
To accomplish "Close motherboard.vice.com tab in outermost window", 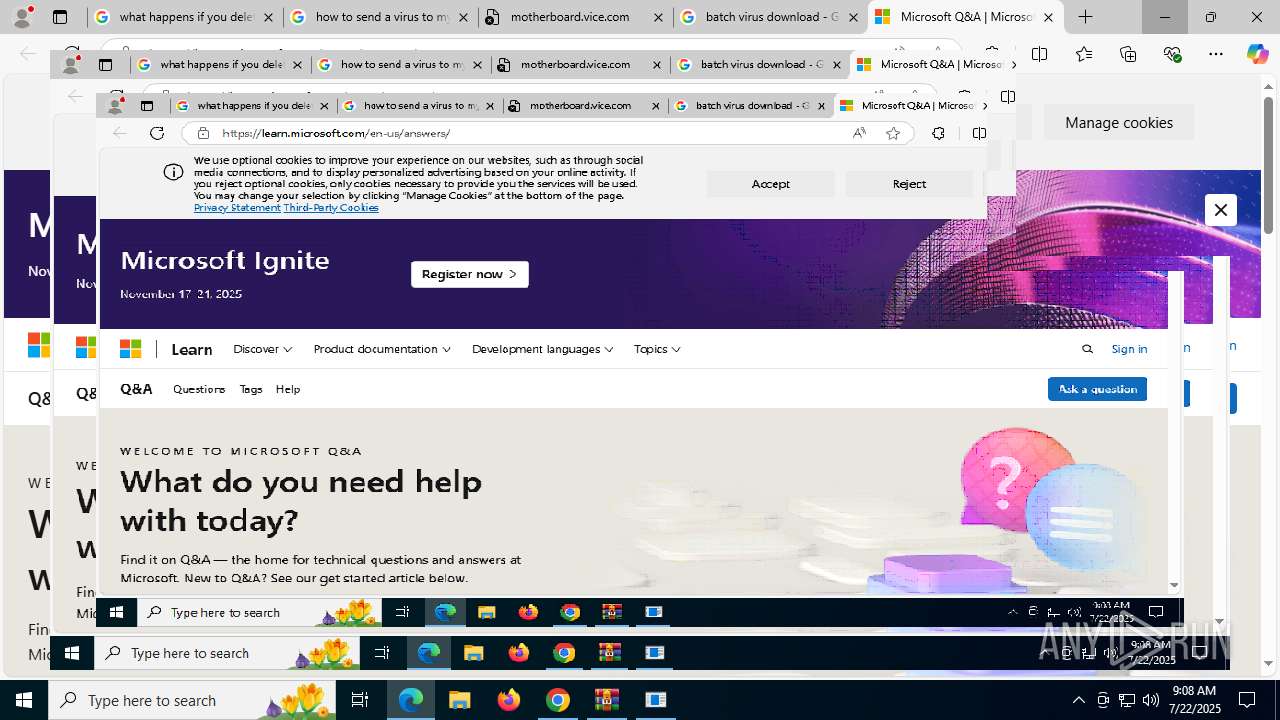I will tap(658, 17).
